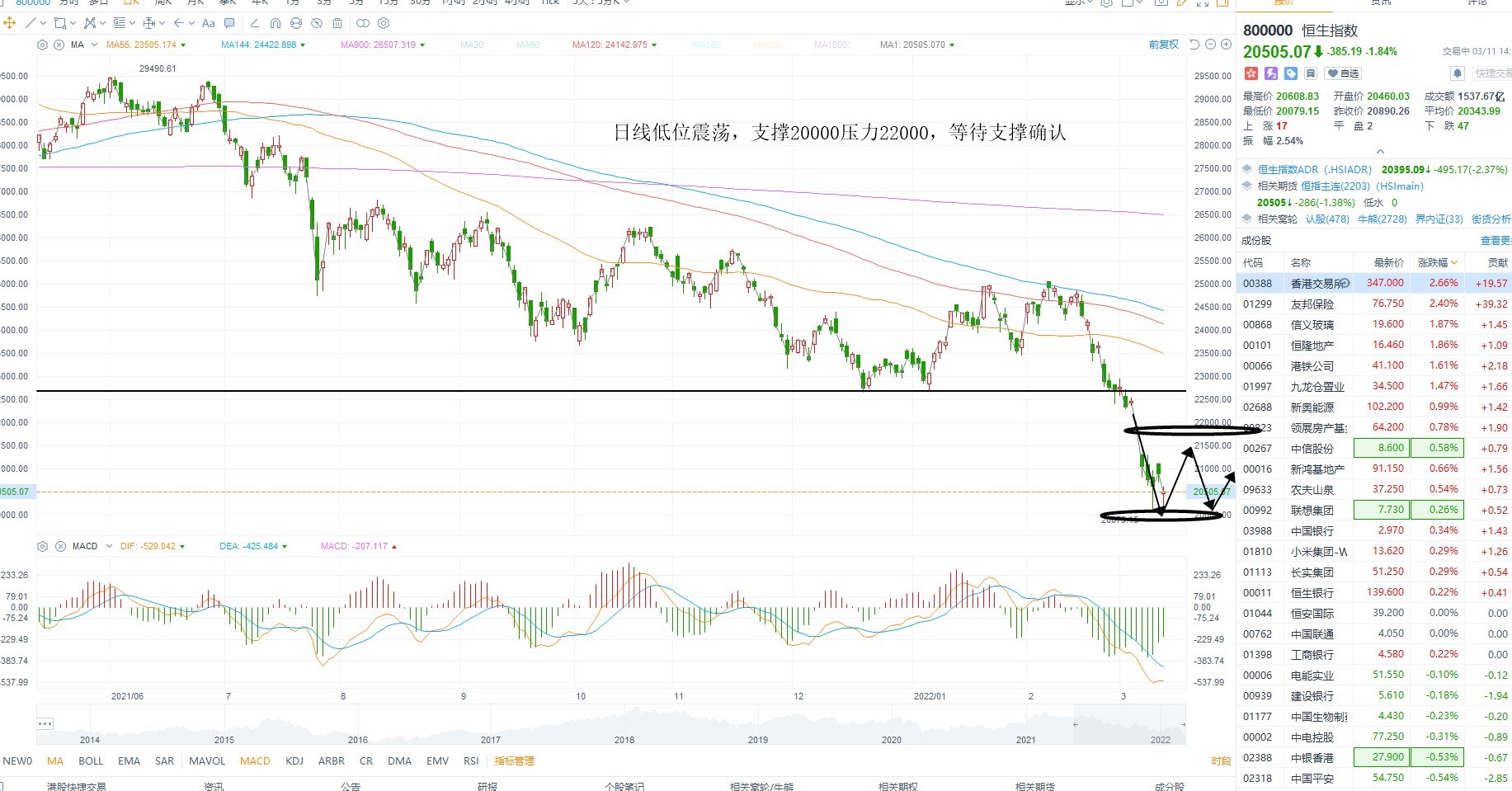
Task: Toggle the faded MA250 line
Action: pos(706,45)
